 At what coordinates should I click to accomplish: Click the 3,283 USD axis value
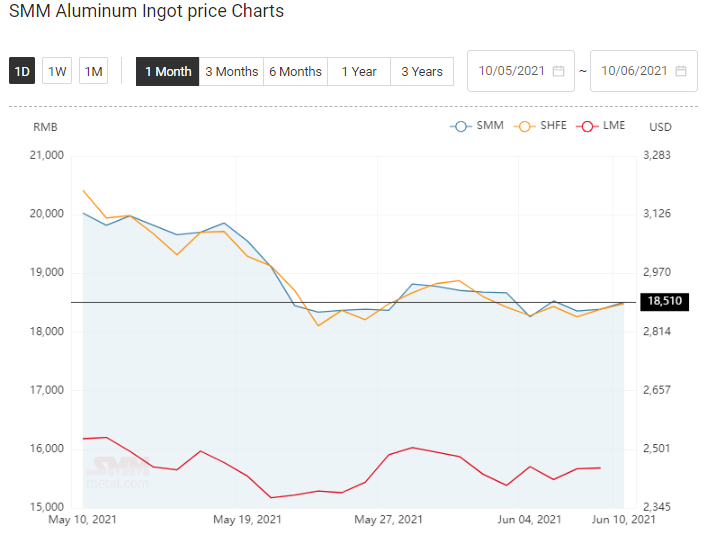pos(657,155)
